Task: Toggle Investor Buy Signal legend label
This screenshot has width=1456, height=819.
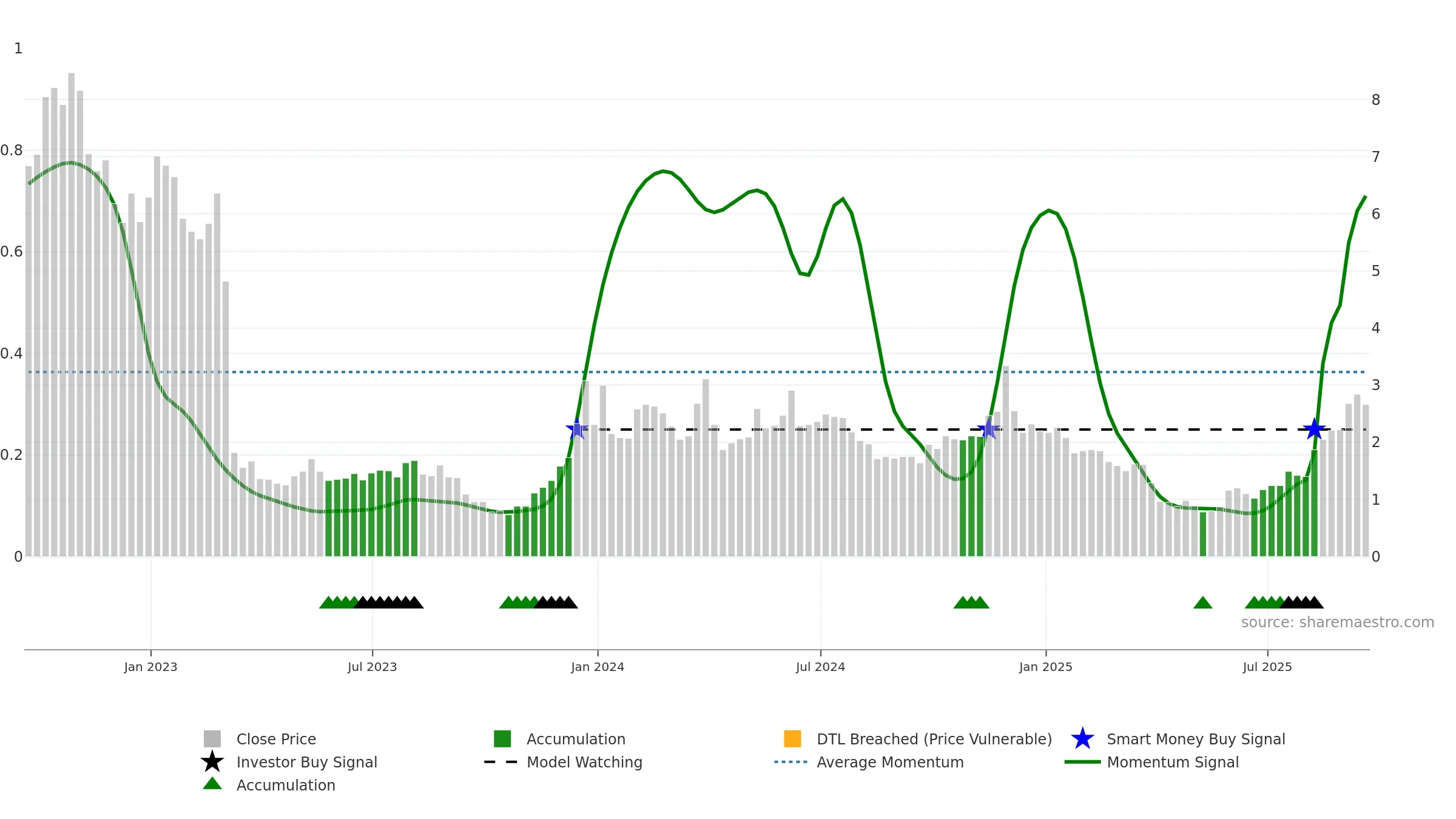Action: [306, 762]
